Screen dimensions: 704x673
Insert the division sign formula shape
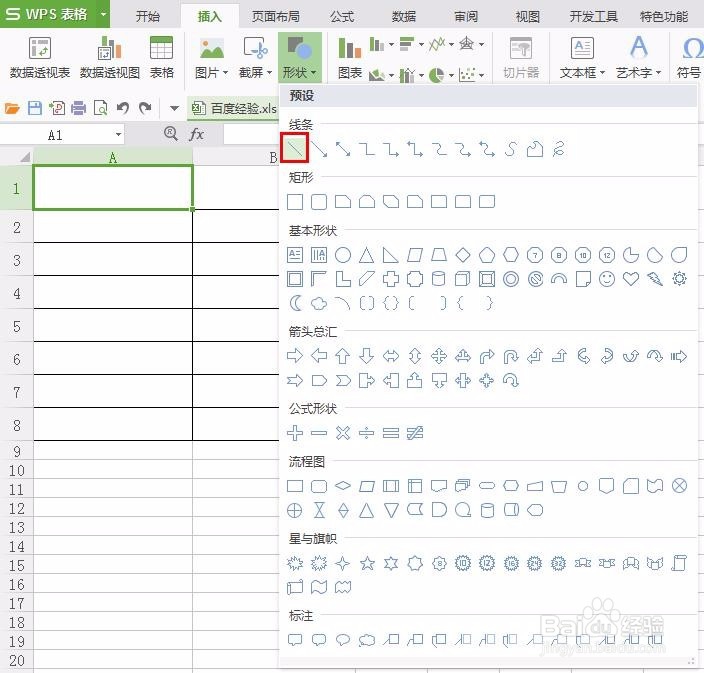366,433
